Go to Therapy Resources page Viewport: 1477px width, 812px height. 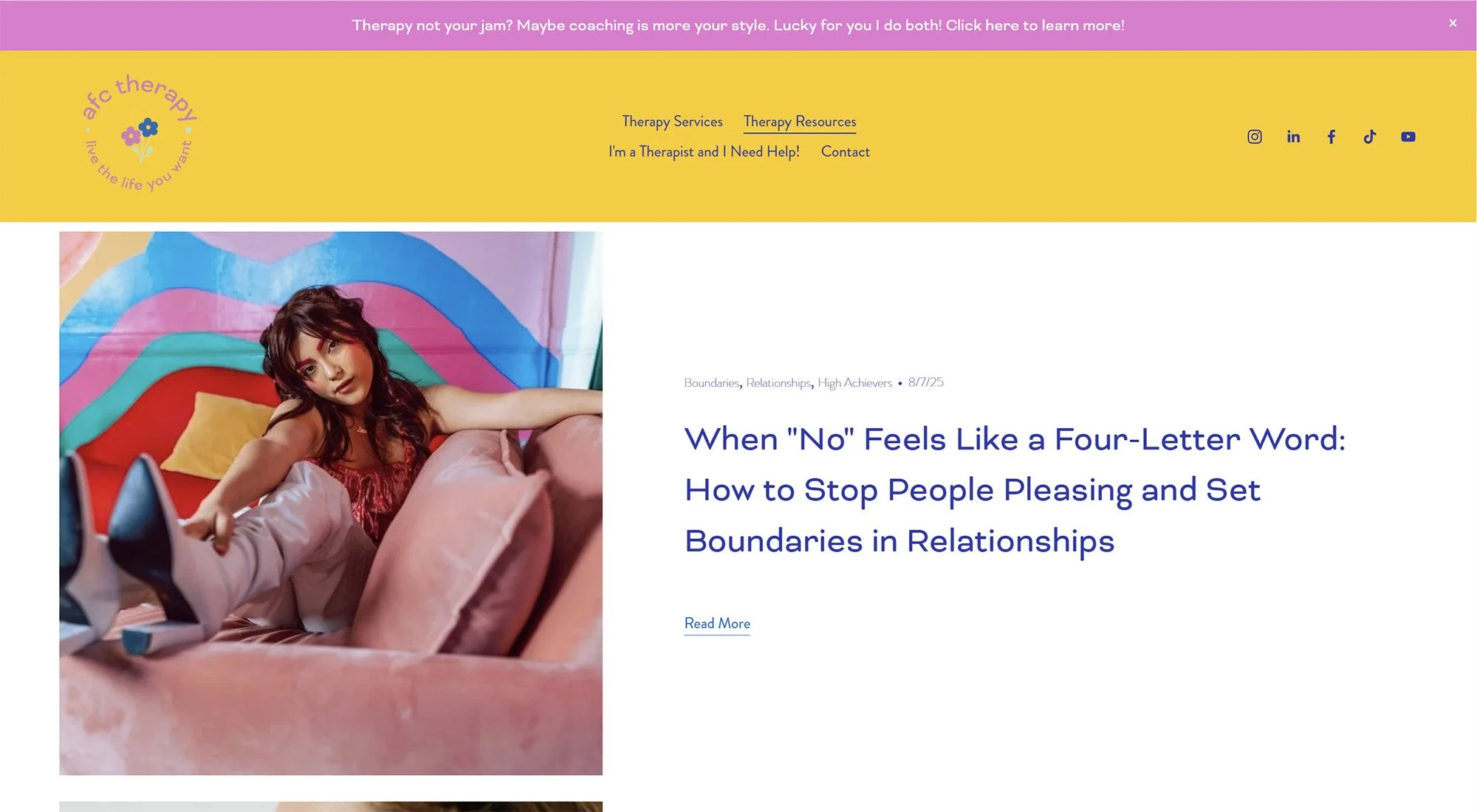pyautogui.click(x=800, y=122)
